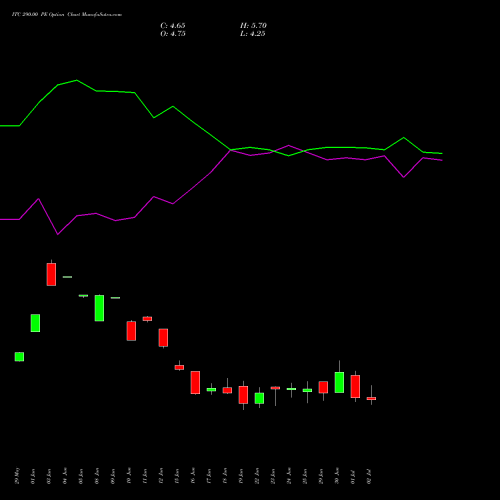Select the last small red candlestick for 02 Jul

(371, 398)
